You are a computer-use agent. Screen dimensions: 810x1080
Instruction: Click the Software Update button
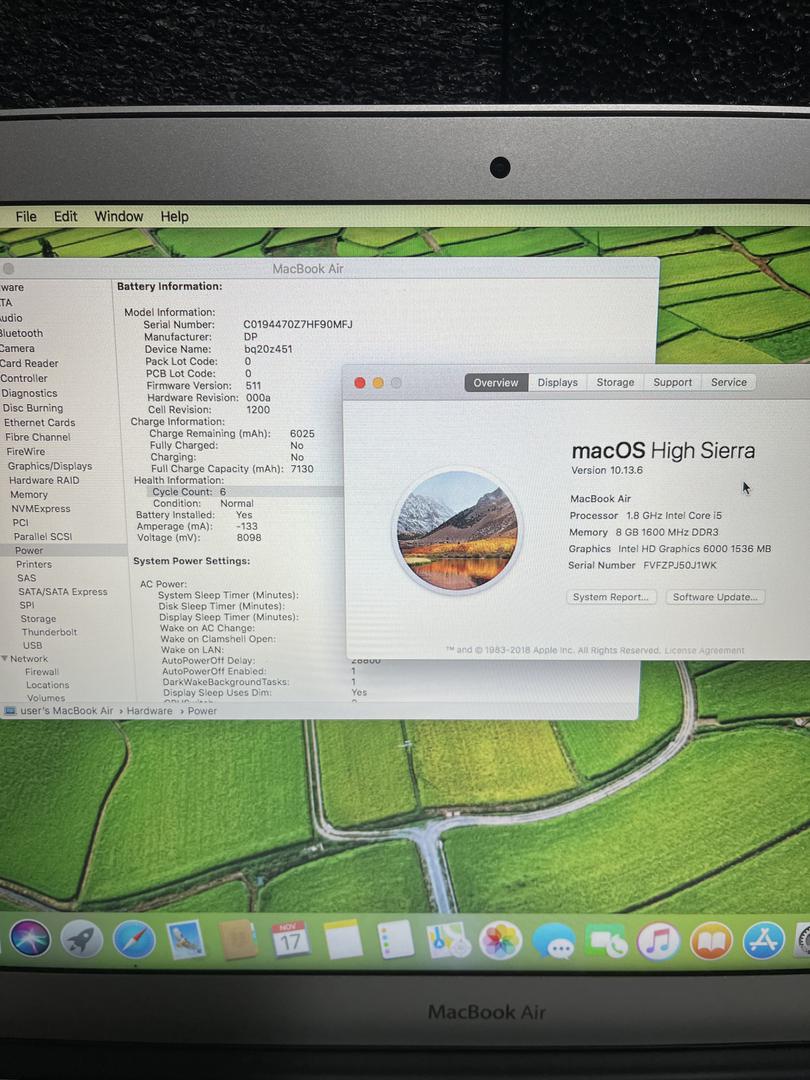[715, 597]
